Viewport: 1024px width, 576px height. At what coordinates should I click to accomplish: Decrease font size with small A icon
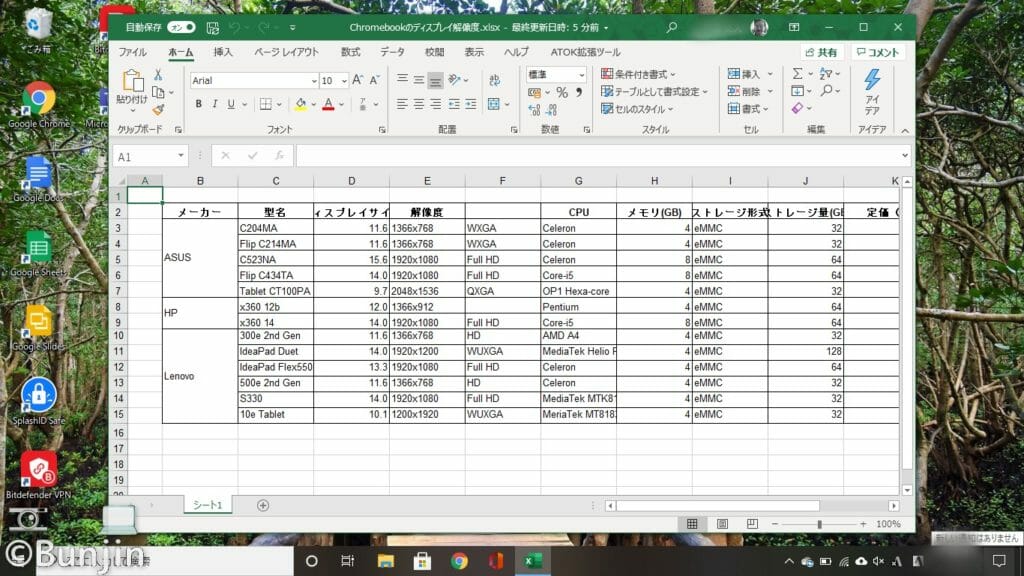point(374,80)
